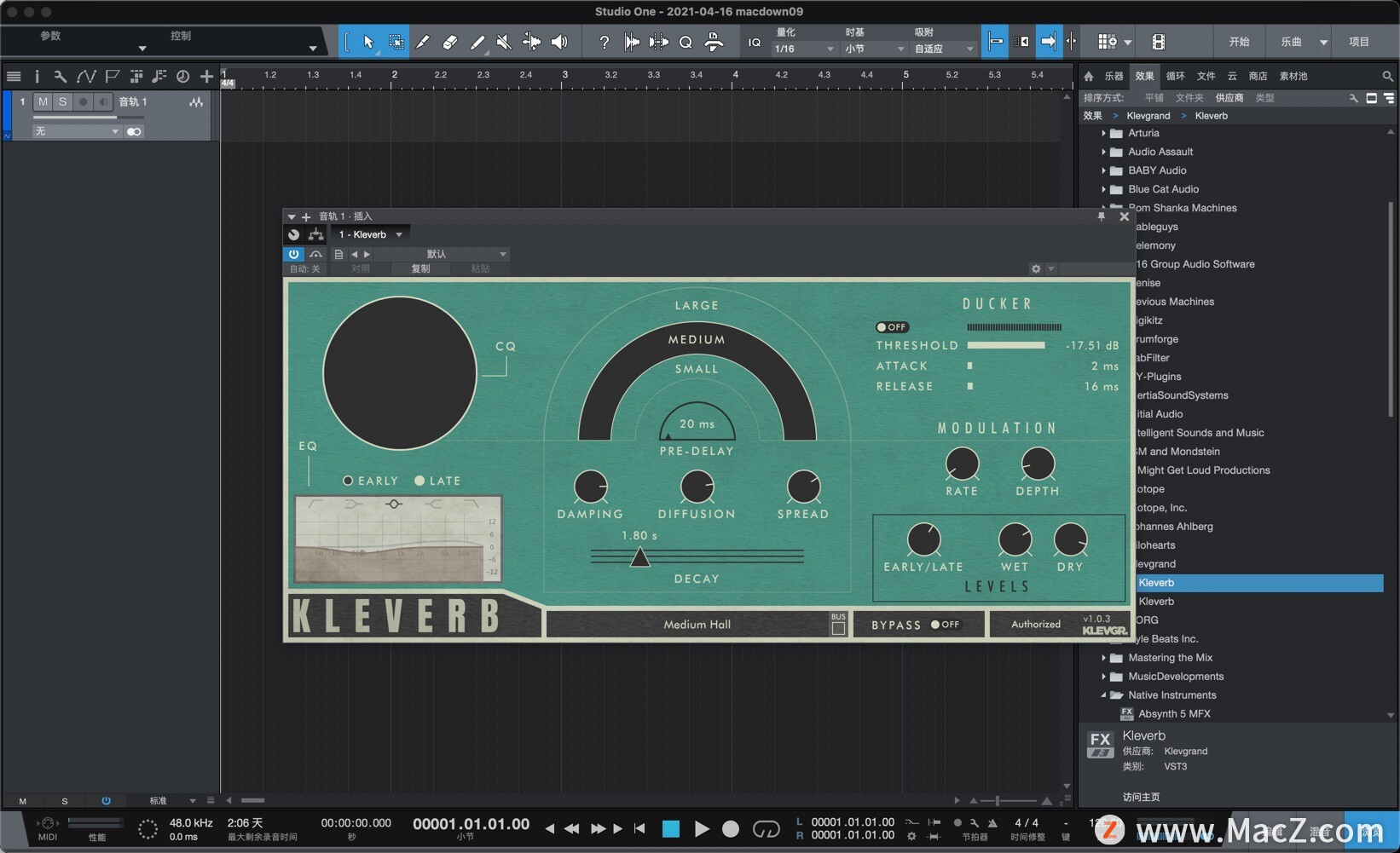This screenshot has height=853, width=1400.
Task: Choose the Listen speaker tool
Action: 559,42
